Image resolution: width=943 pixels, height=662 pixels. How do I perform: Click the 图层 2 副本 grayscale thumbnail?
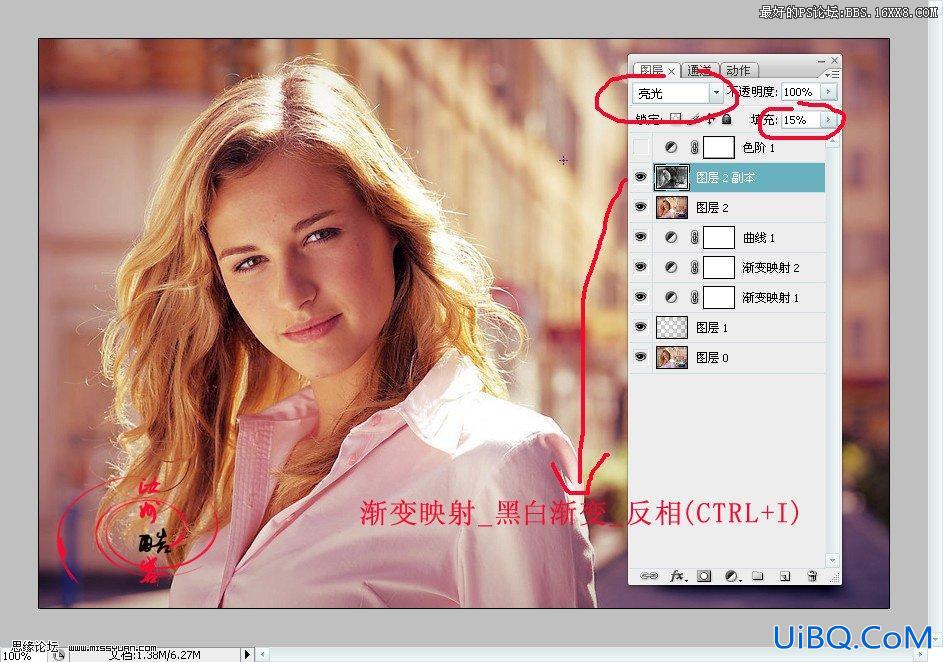pos(672,177)
